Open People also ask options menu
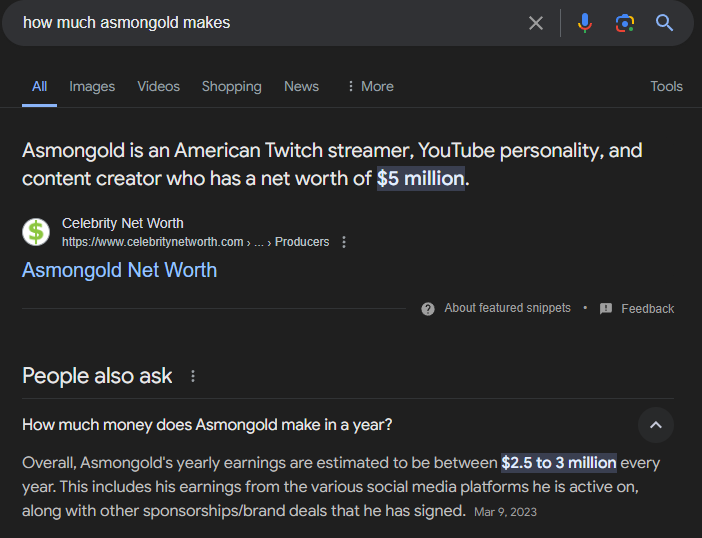The image size is (702, 538). tap(193, 376)
